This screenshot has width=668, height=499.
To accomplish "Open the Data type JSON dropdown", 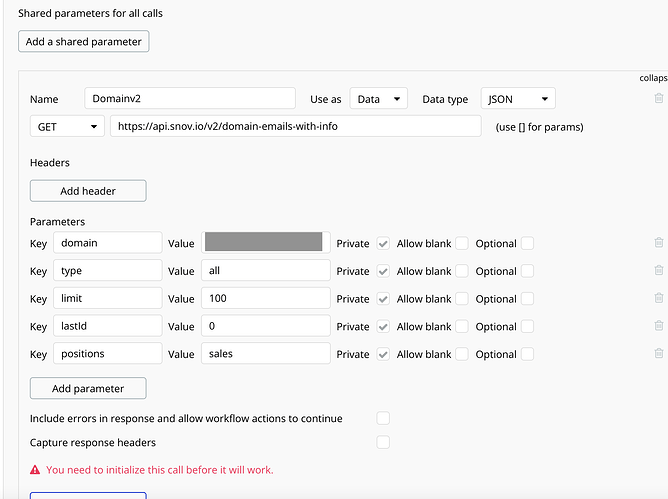I will point(518,99).
